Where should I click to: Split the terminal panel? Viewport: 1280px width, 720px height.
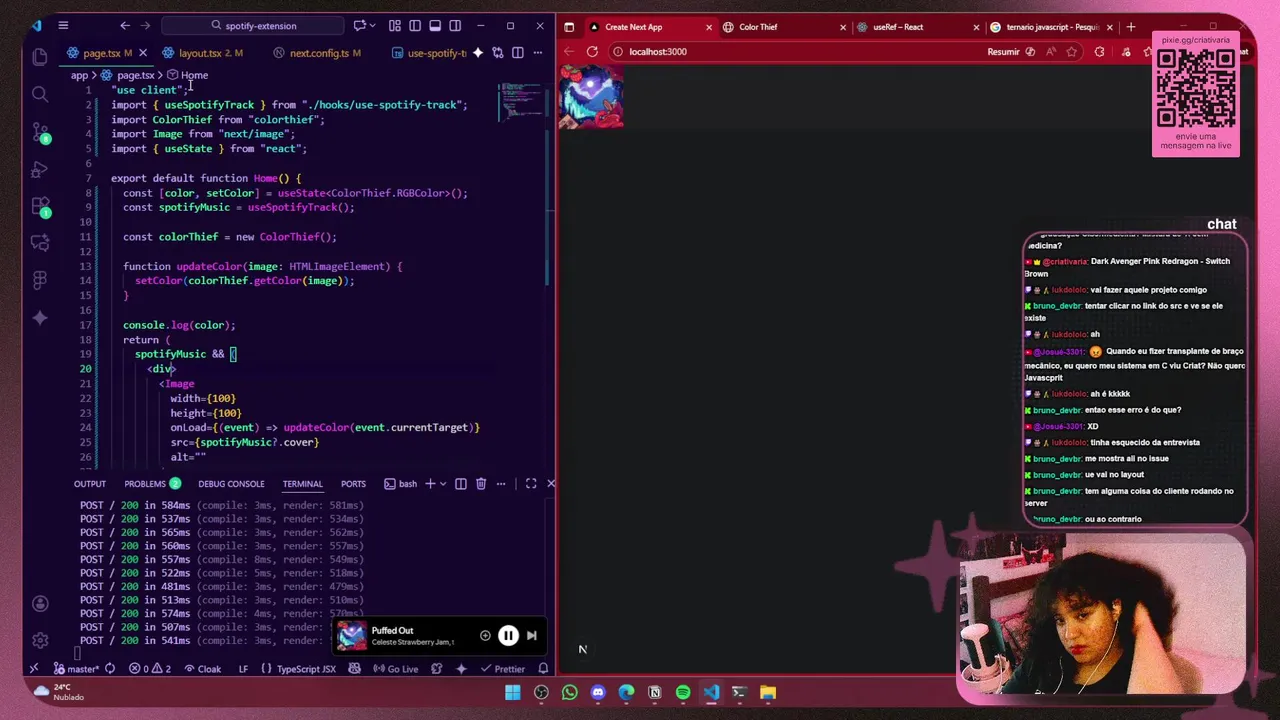[x=461, y=484]
